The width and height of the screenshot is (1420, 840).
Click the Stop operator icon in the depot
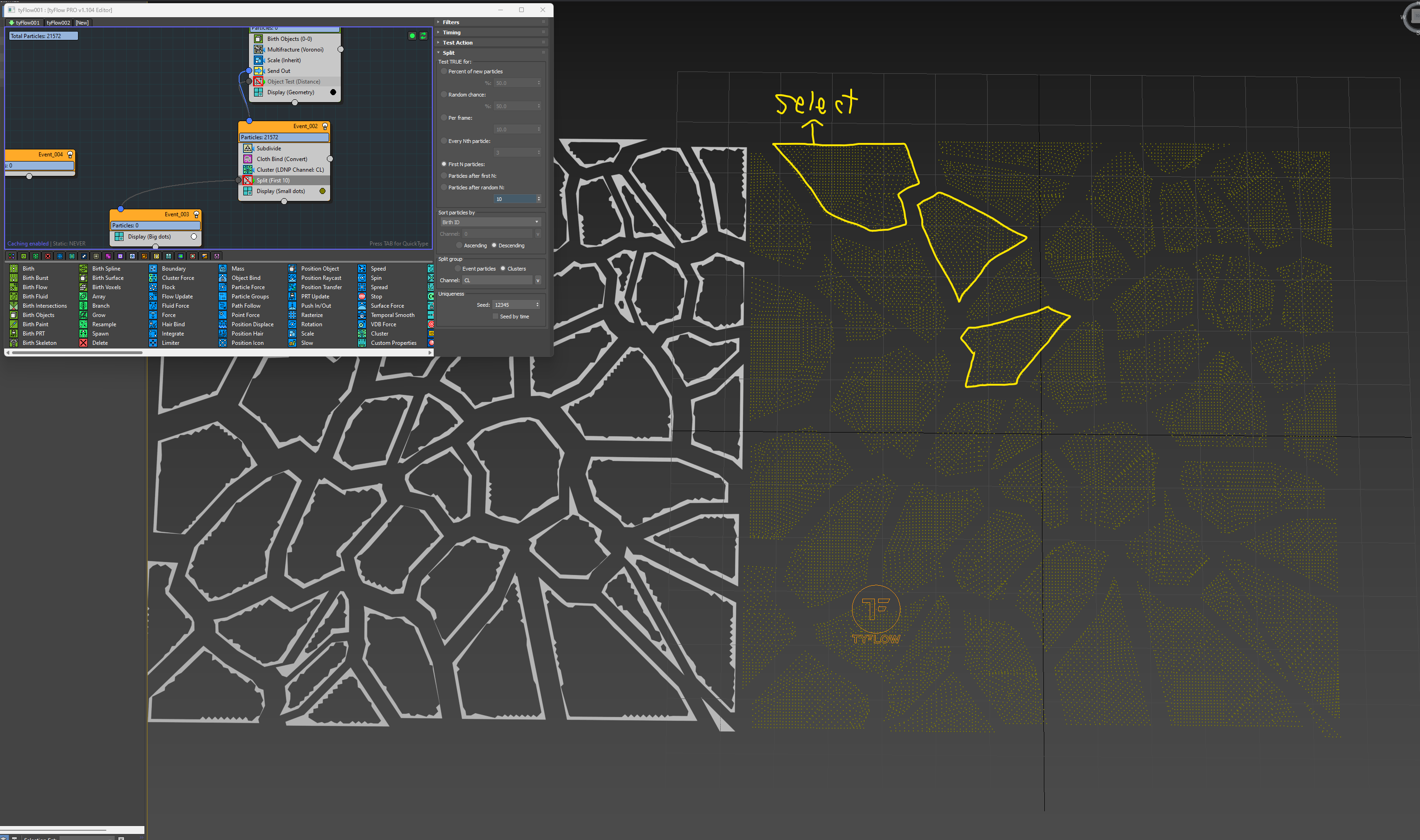click(x=362, y=297)
